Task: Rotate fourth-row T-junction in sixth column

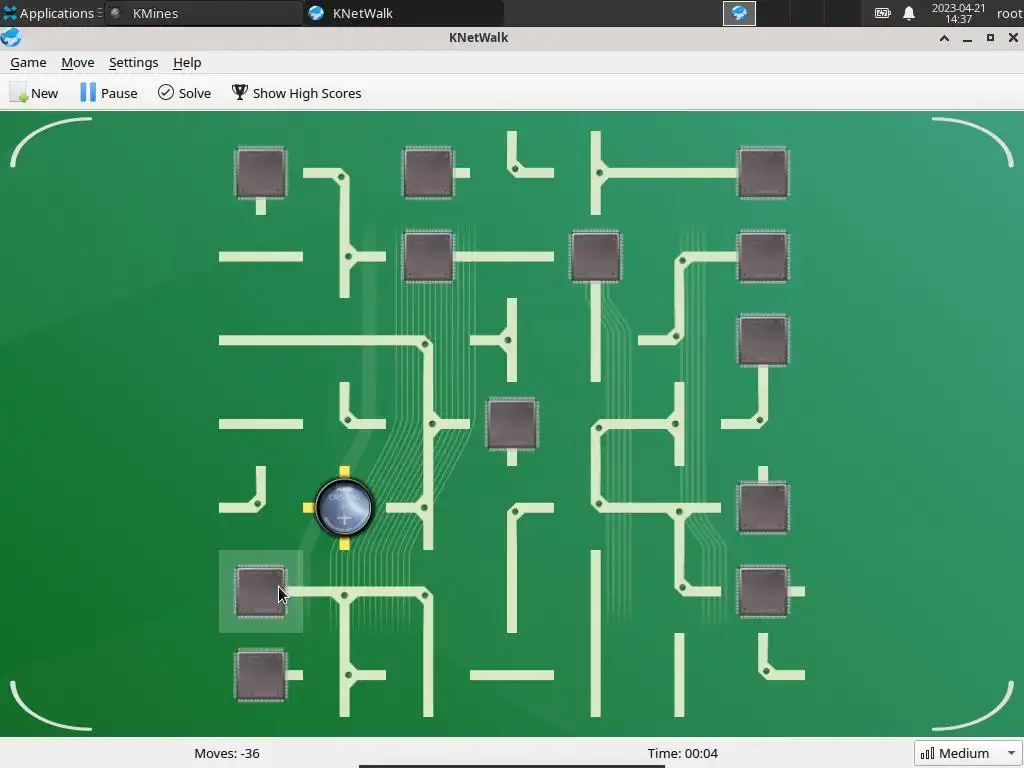Action: click(x=679, y=424)
